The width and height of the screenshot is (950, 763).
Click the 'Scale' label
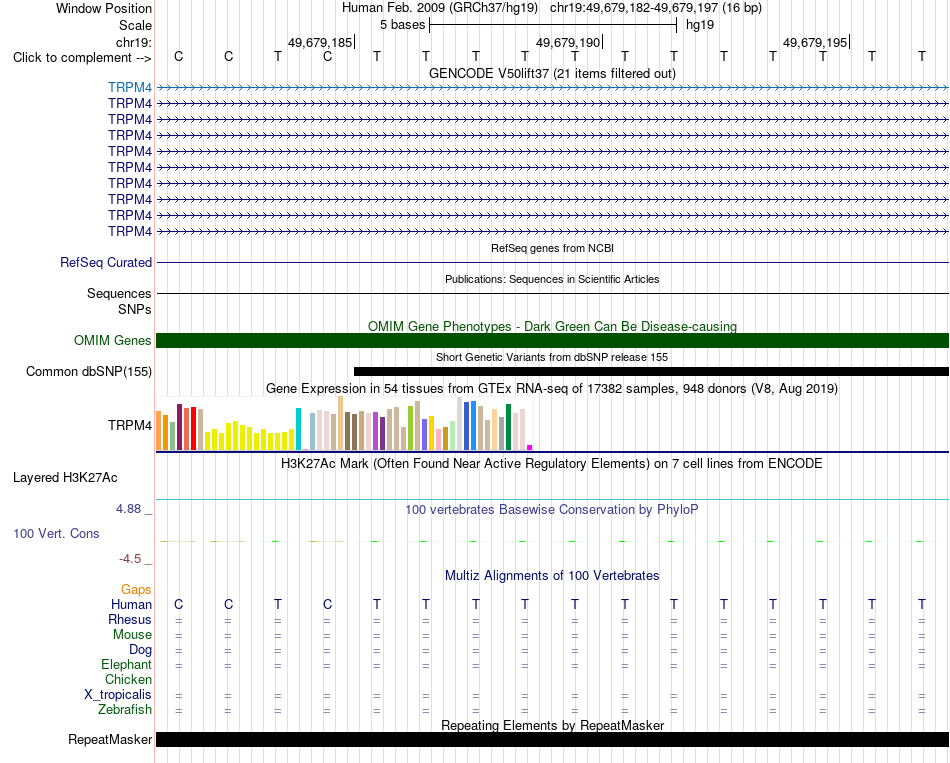coord(135,25)
